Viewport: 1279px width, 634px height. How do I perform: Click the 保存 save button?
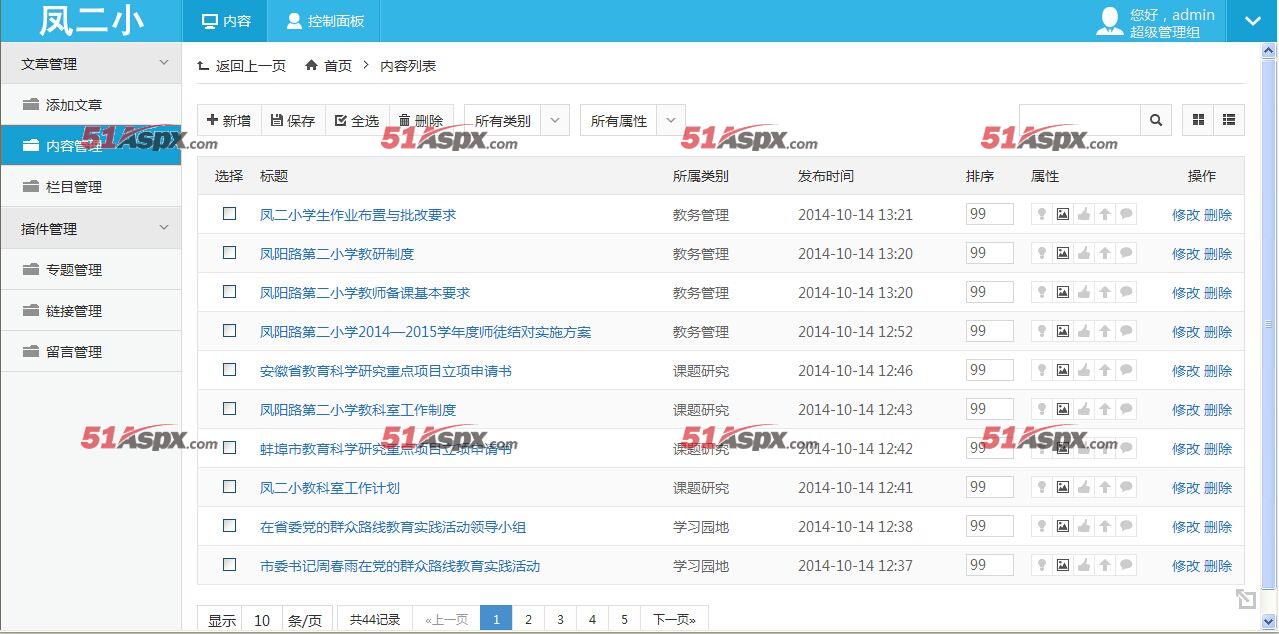click(293, 120)
